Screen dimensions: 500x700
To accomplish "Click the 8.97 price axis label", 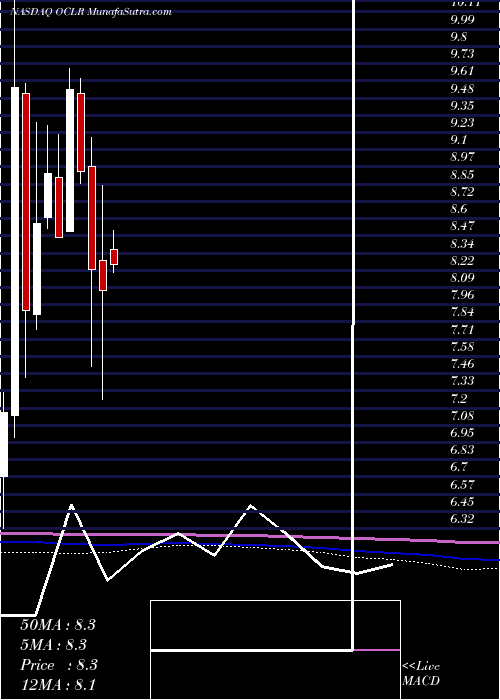I will click(x=462, y=157).
